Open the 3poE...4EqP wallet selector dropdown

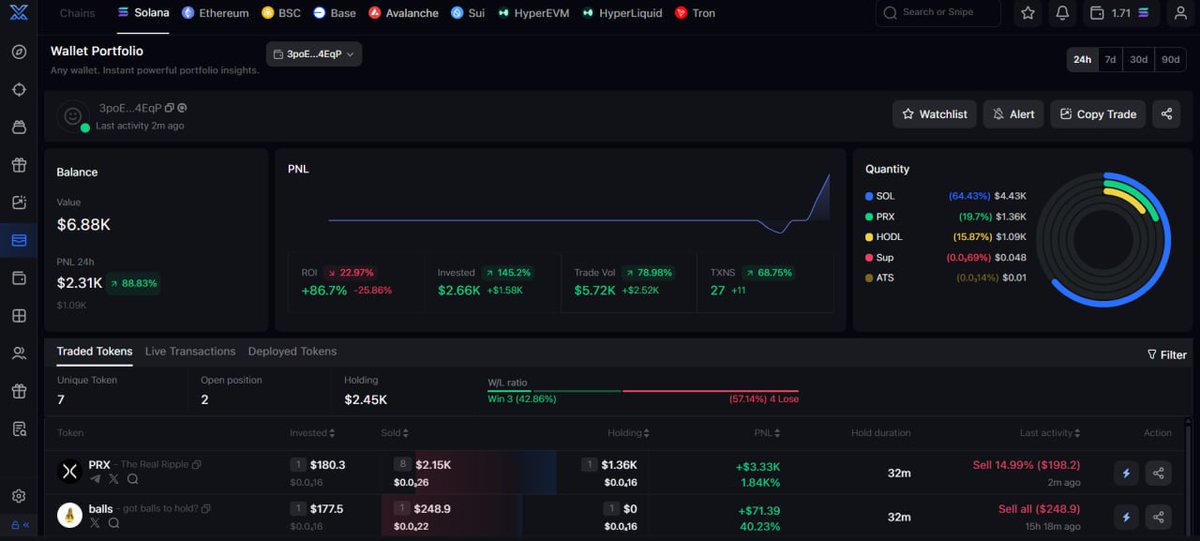tap(314, 54)
